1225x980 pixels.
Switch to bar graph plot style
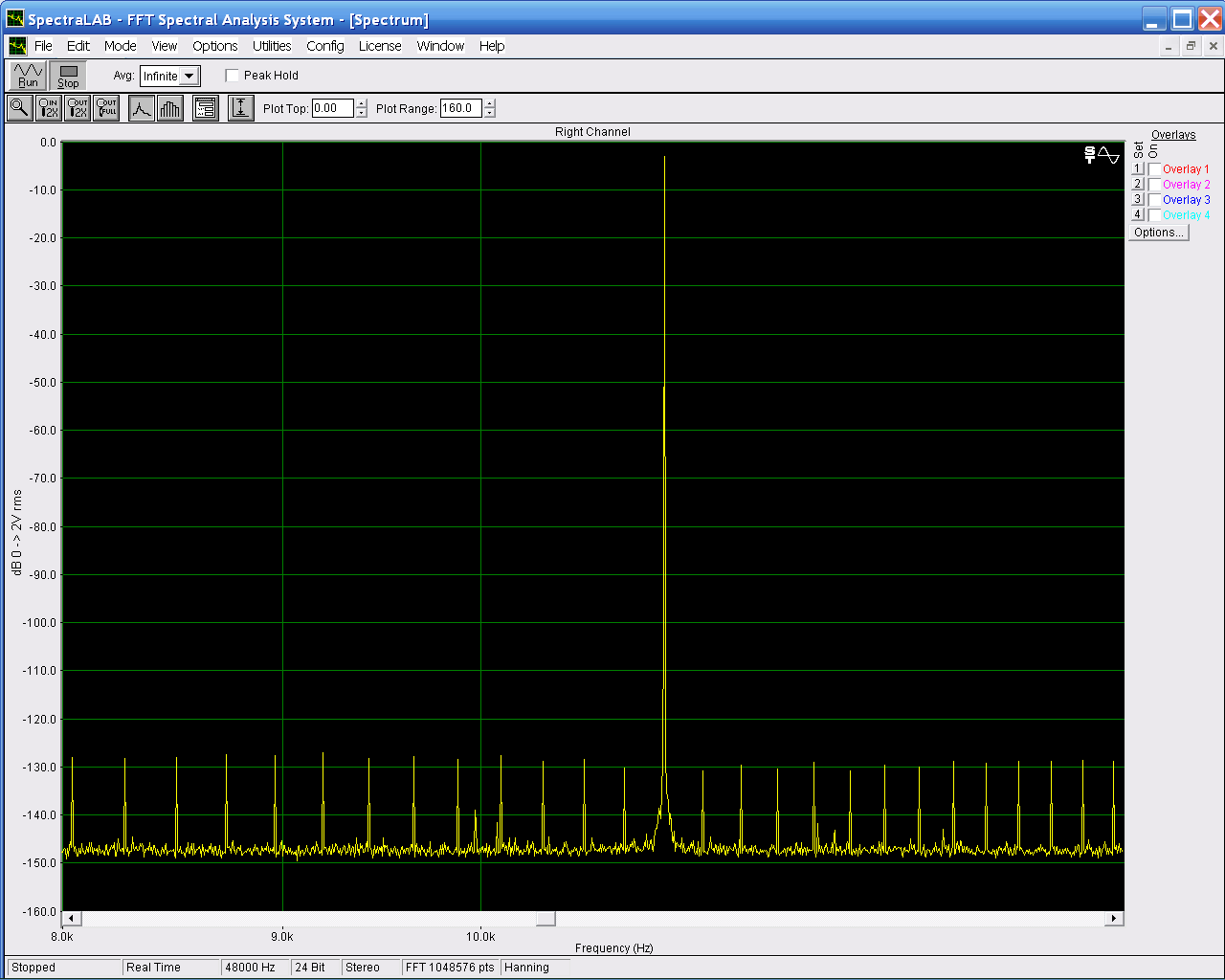click(x=170, y=108)
